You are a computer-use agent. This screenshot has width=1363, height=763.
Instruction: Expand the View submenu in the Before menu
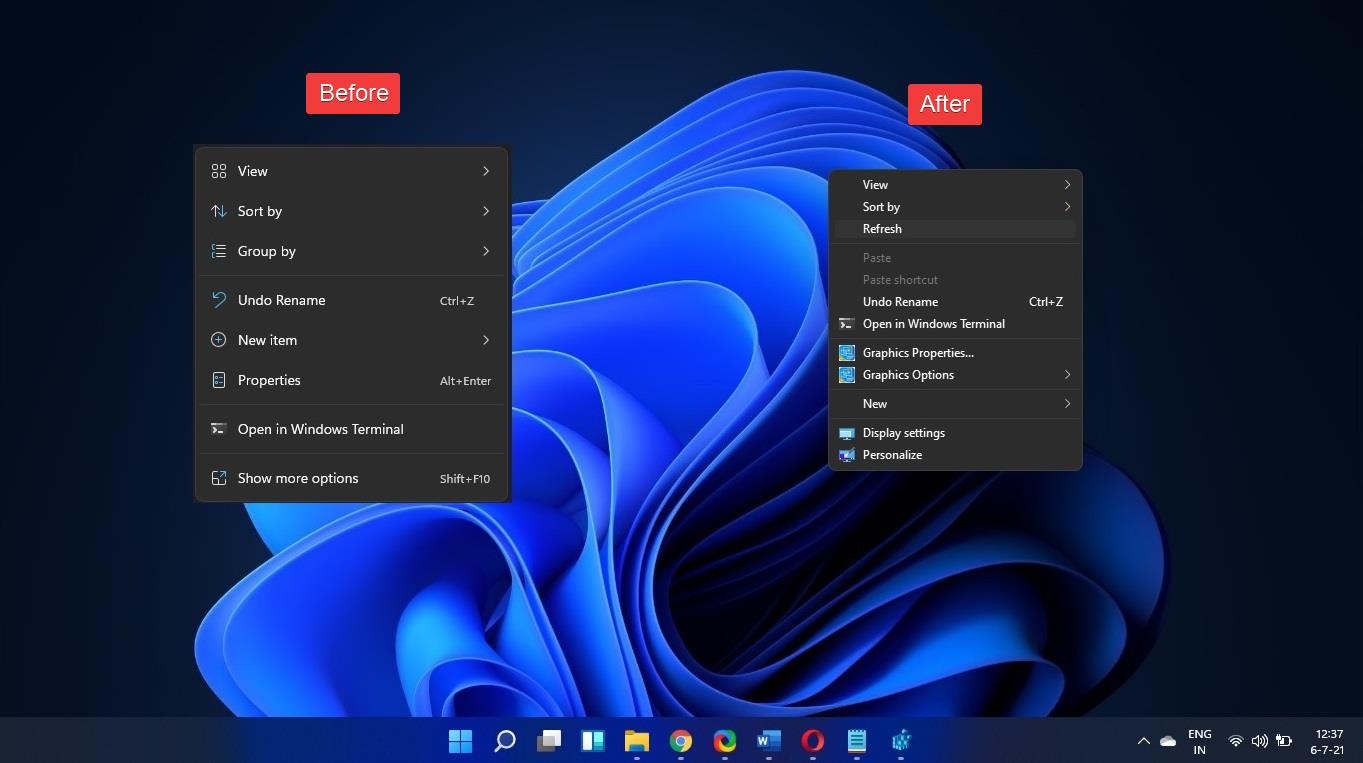pyautogui.click(x=252, y=171)
